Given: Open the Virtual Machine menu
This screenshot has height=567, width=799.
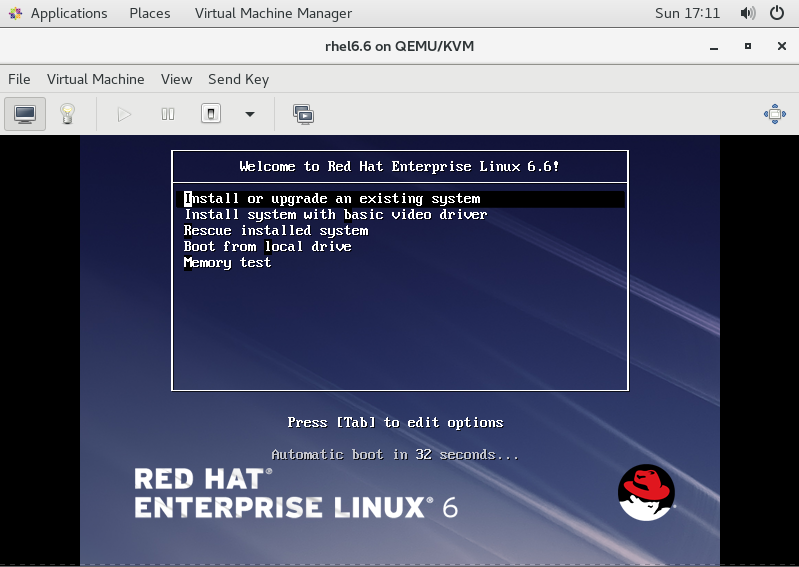Looking at the screenshot, I should [96, 79].
